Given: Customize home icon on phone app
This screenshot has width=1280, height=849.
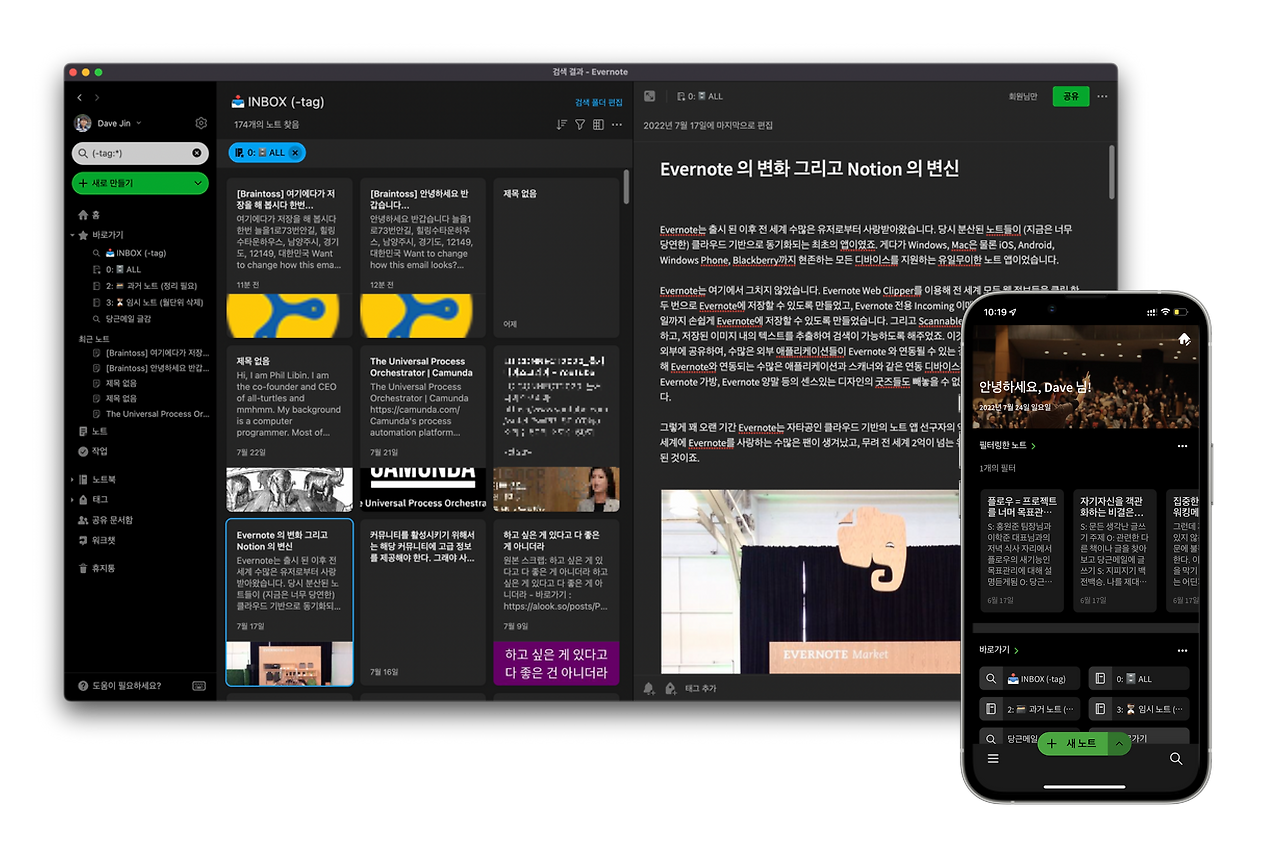Looking at the screenshot, I should (1184, 339).
